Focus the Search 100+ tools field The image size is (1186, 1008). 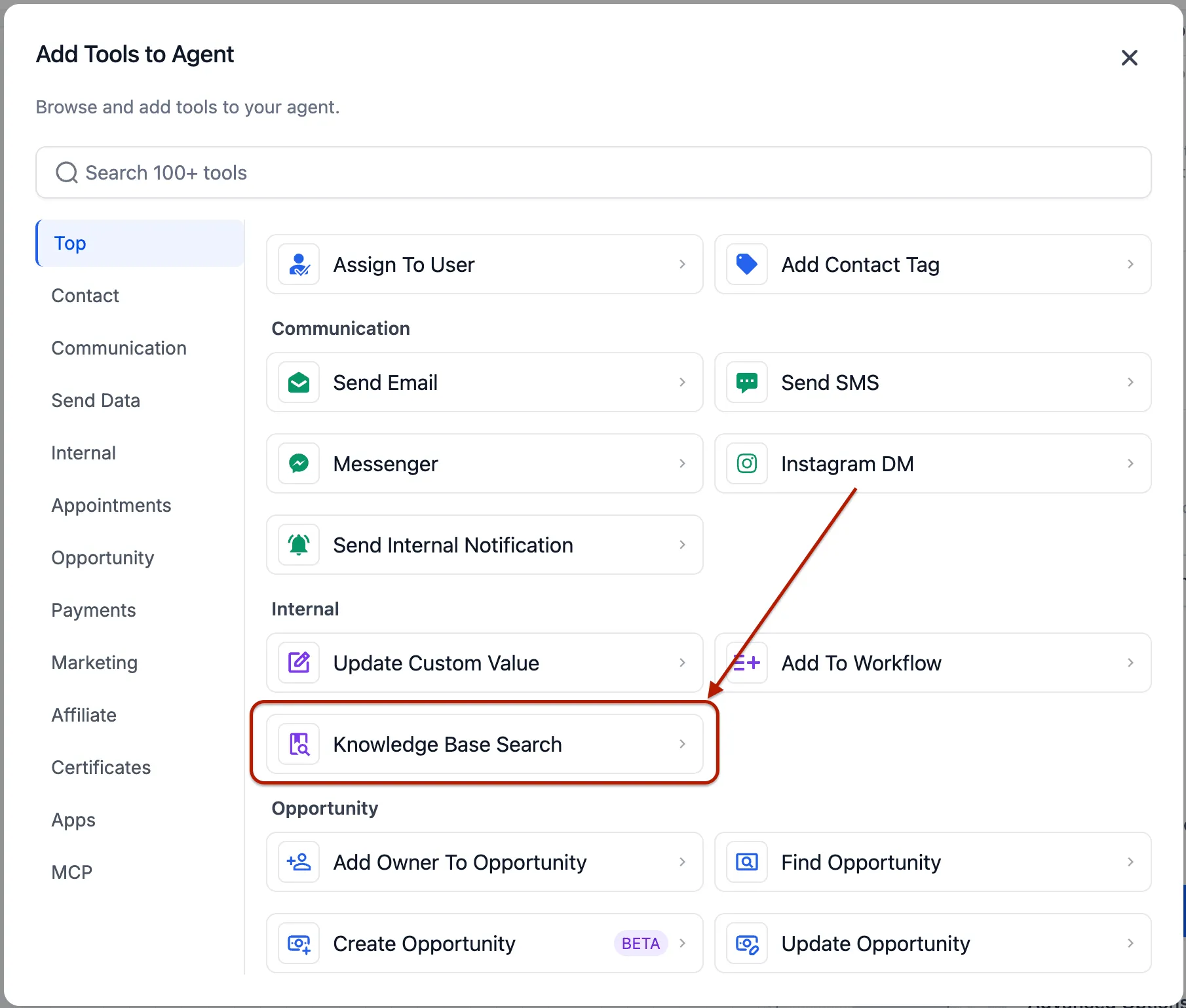pyautogui.click(x=594, y=172)
